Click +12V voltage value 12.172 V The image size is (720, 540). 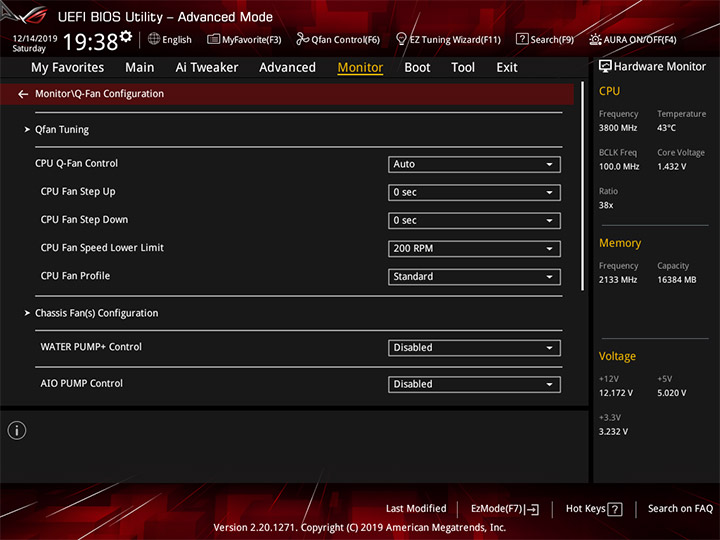point(615,393)
